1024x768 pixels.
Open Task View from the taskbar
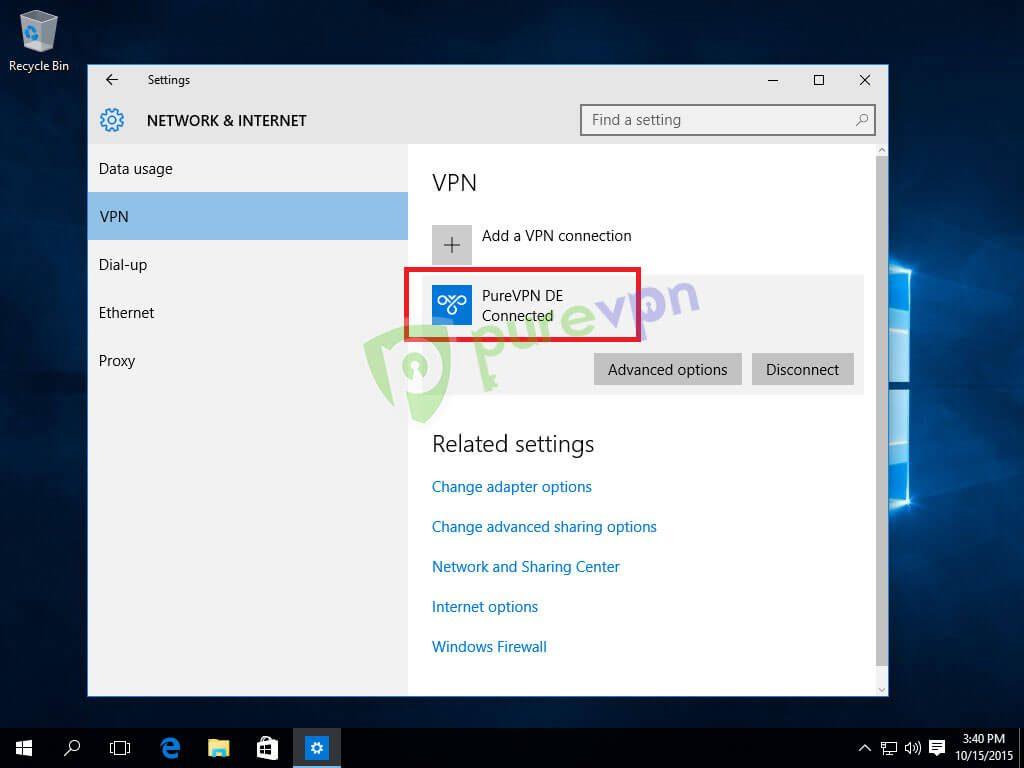click(120, 747)
